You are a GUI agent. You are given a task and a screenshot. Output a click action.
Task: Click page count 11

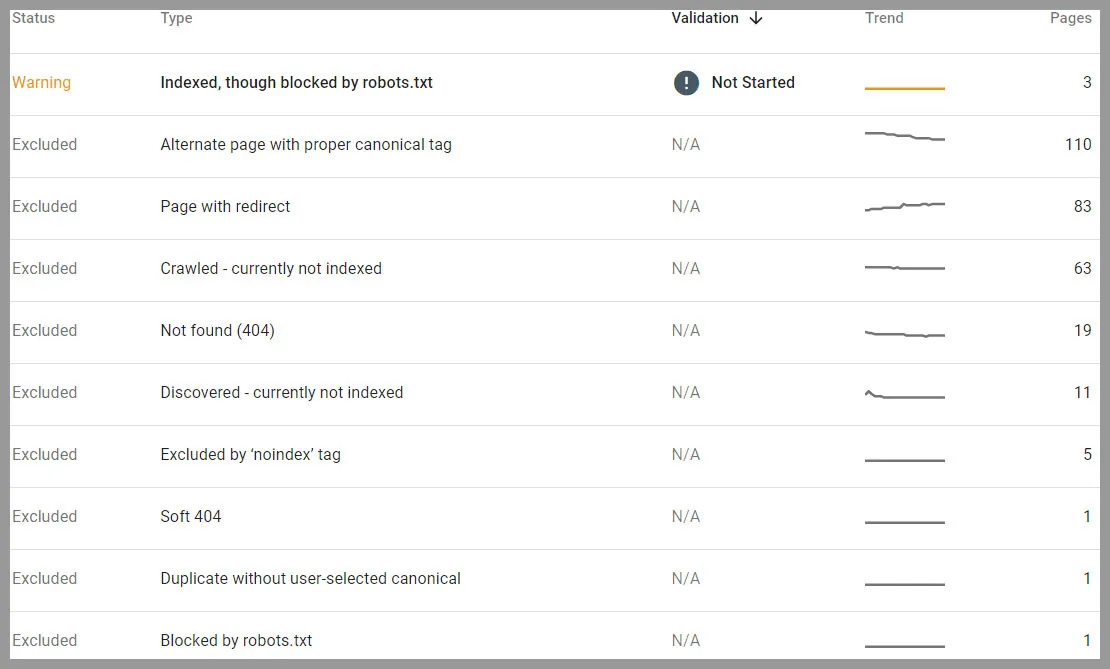1082,392
